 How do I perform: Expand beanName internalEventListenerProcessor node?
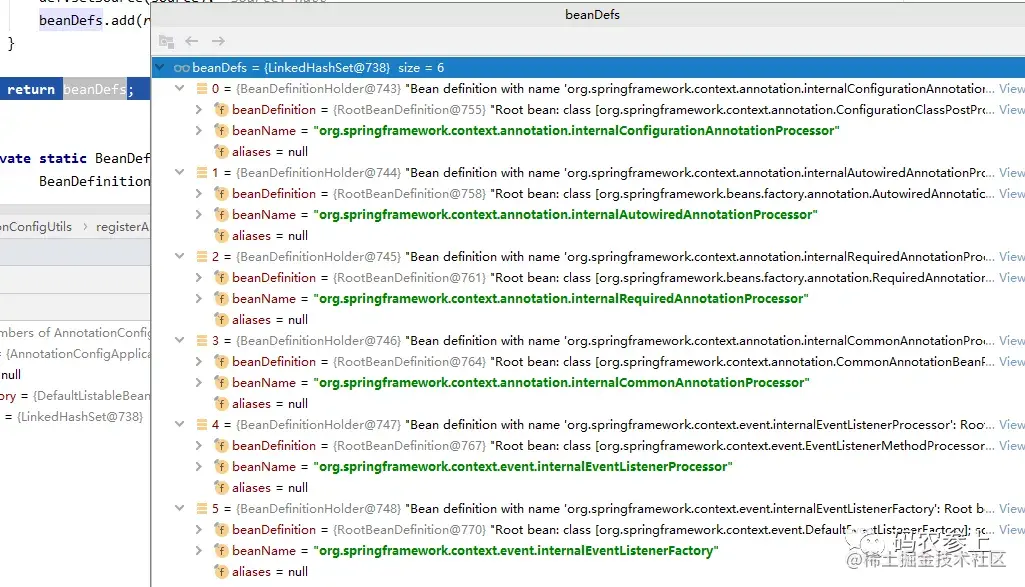(200, 467)
